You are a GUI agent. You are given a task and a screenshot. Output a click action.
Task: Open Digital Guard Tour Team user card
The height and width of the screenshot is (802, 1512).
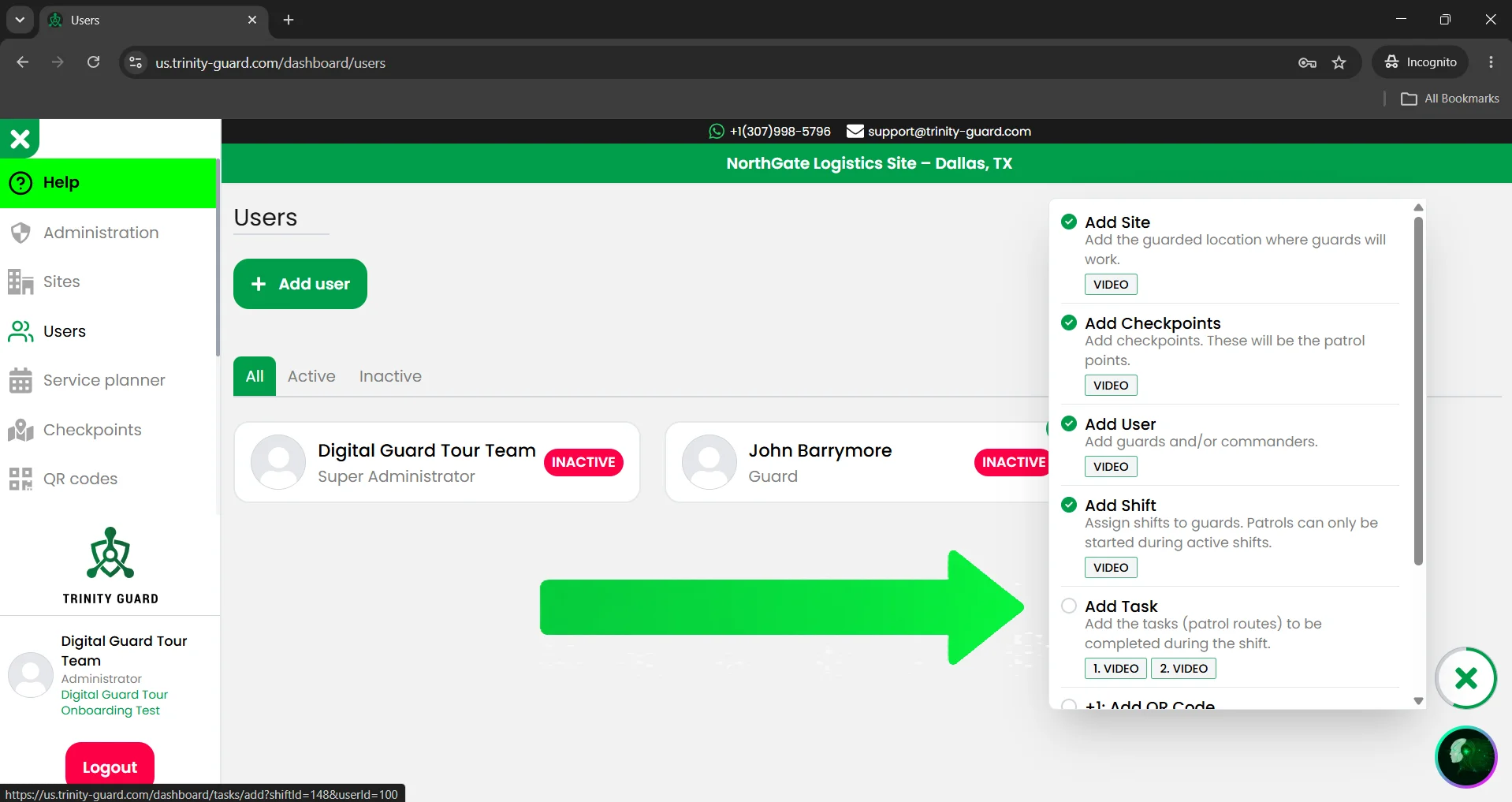(x=437, y=462)
